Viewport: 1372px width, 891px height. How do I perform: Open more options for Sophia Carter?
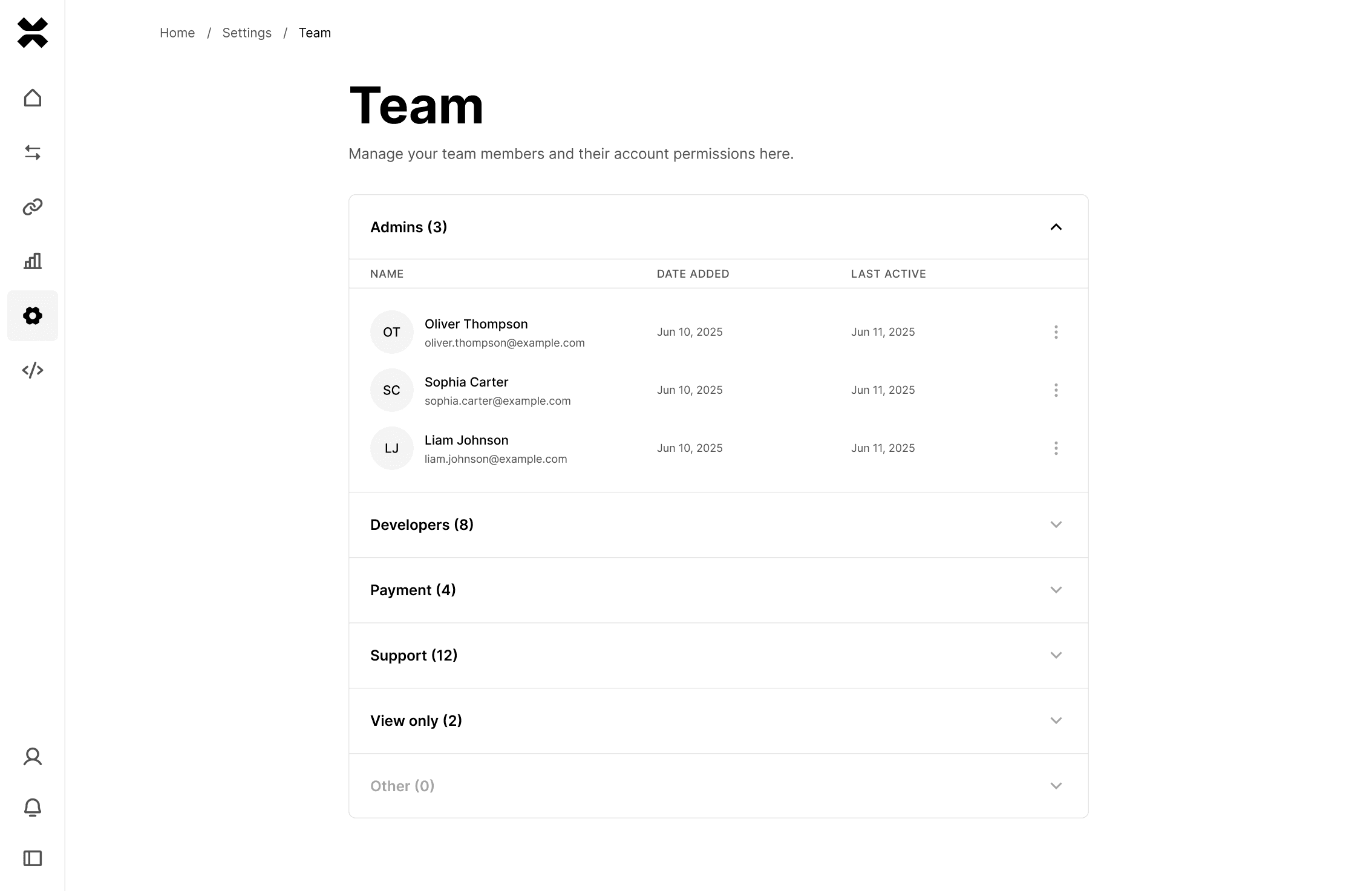tap(1056, 390)
